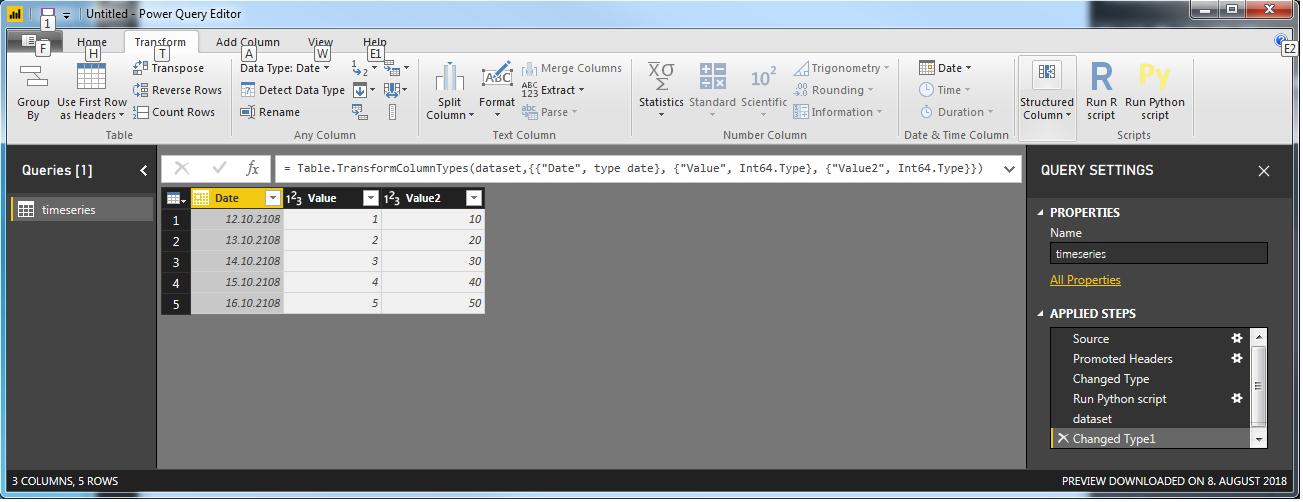Image resolution: width=1303 pixels, height=502 pixels.
Task: Open the Date dropdown in Date & Time Column
Action: [x=945, y=68]
